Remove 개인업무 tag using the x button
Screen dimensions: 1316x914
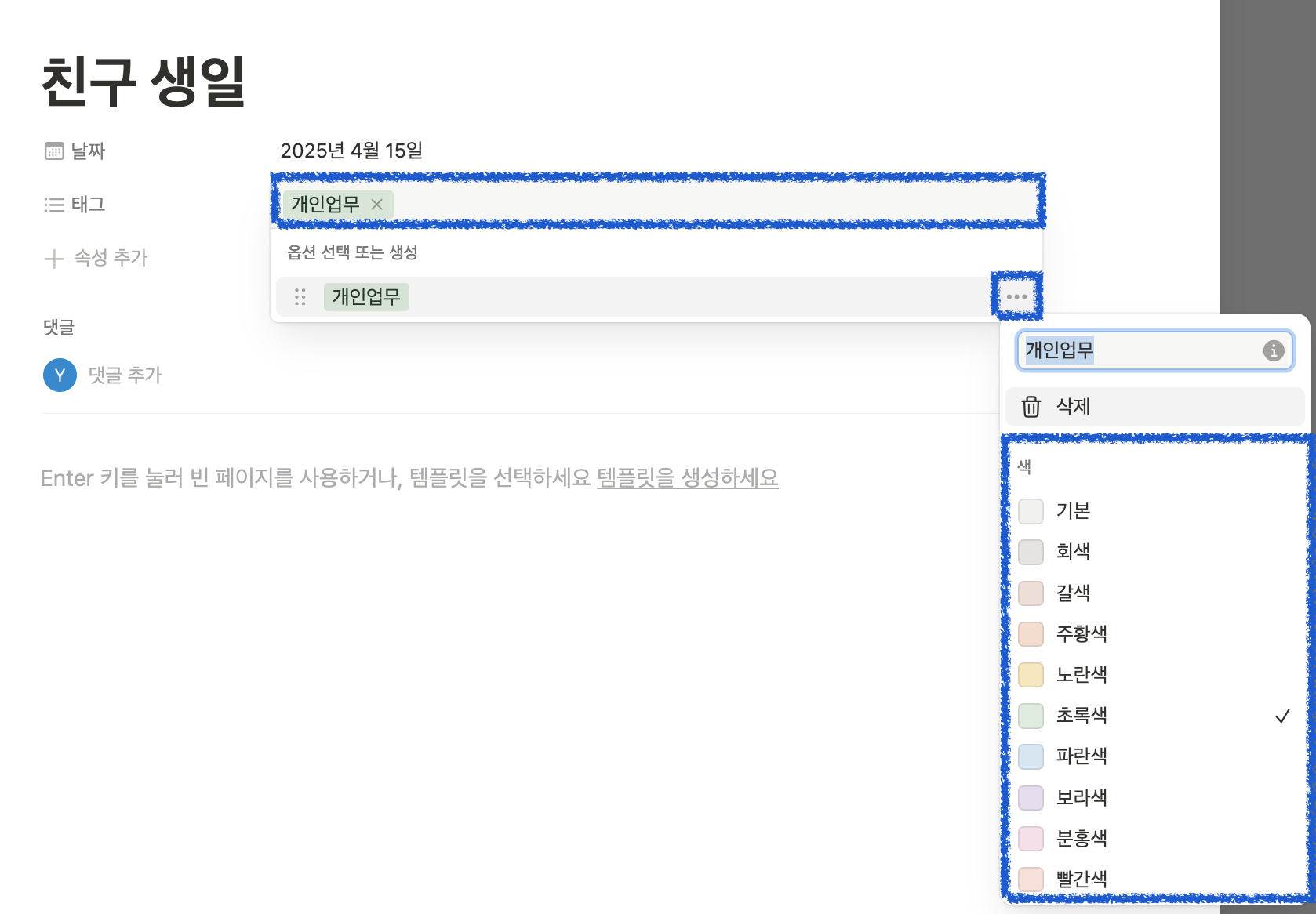click(377, 205)
